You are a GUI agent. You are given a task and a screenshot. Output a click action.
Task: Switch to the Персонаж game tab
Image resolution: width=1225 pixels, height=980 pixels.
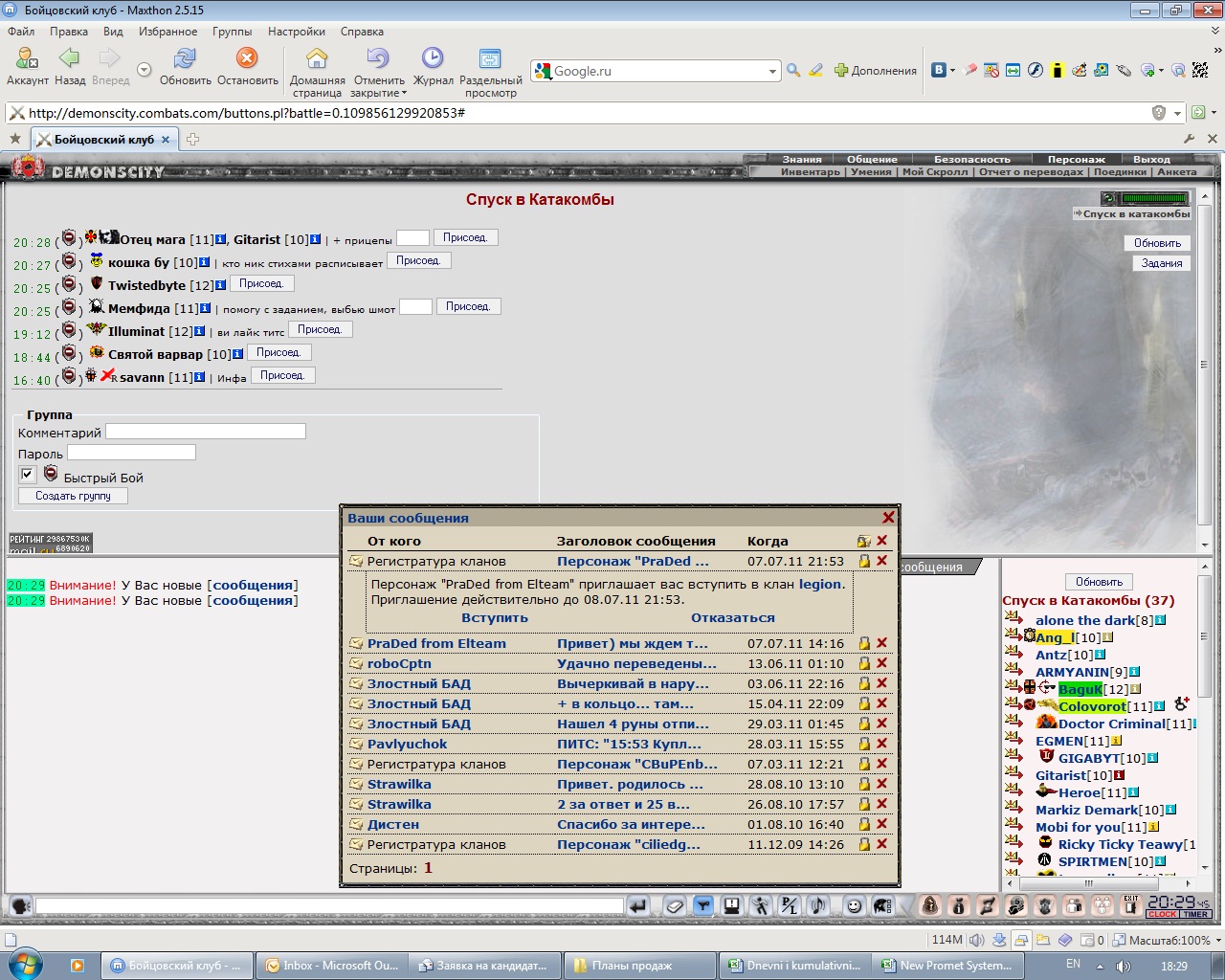tap(1076, 160)
